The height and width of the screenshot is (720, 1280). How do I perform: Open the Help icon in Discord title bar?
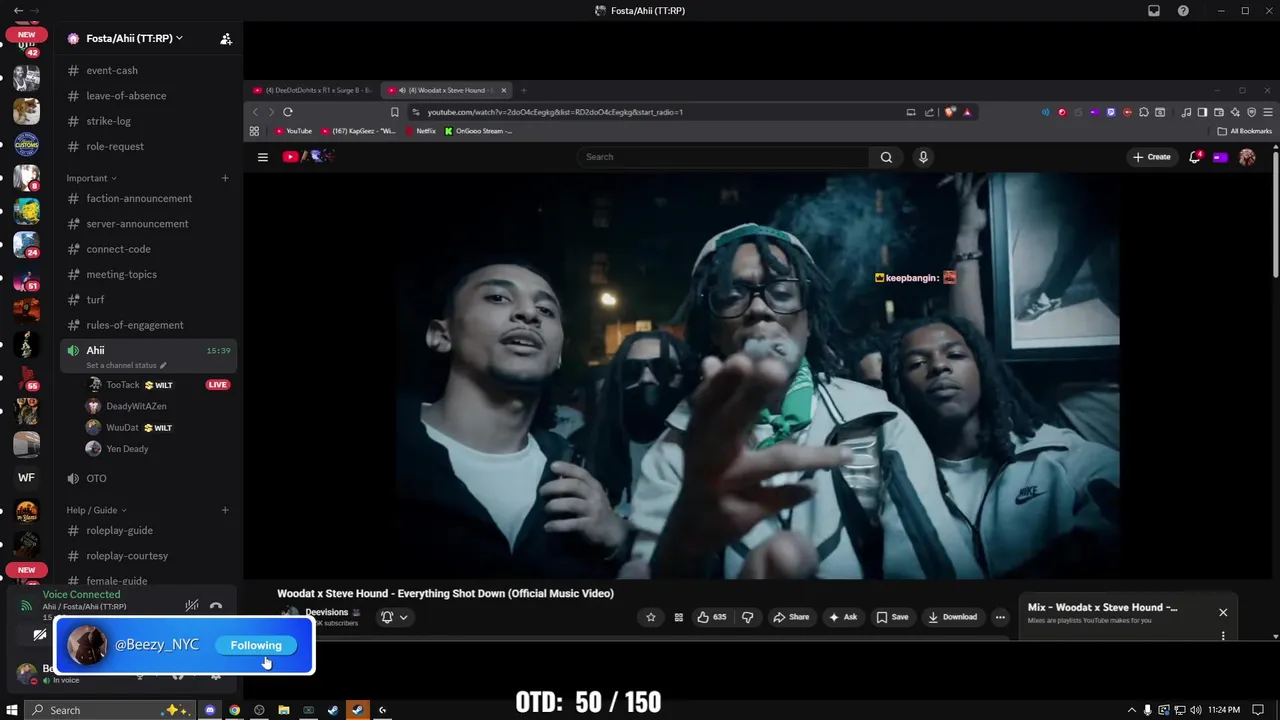tap(1184, 10)
